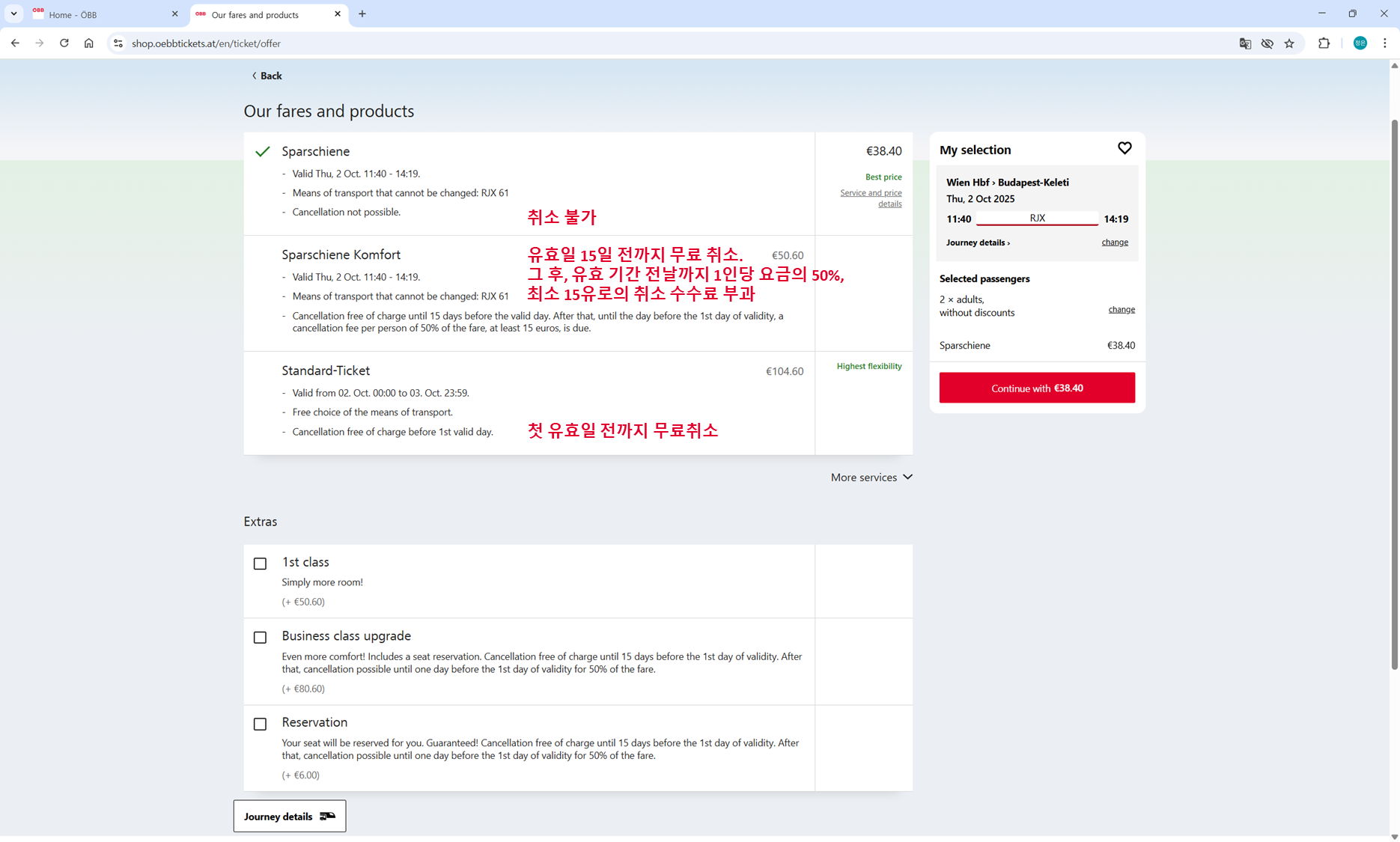Screen dimensions: 1400x842
Task: Open 'Service and price details' link
Action: pyautogui.click(x=871, y=198)
